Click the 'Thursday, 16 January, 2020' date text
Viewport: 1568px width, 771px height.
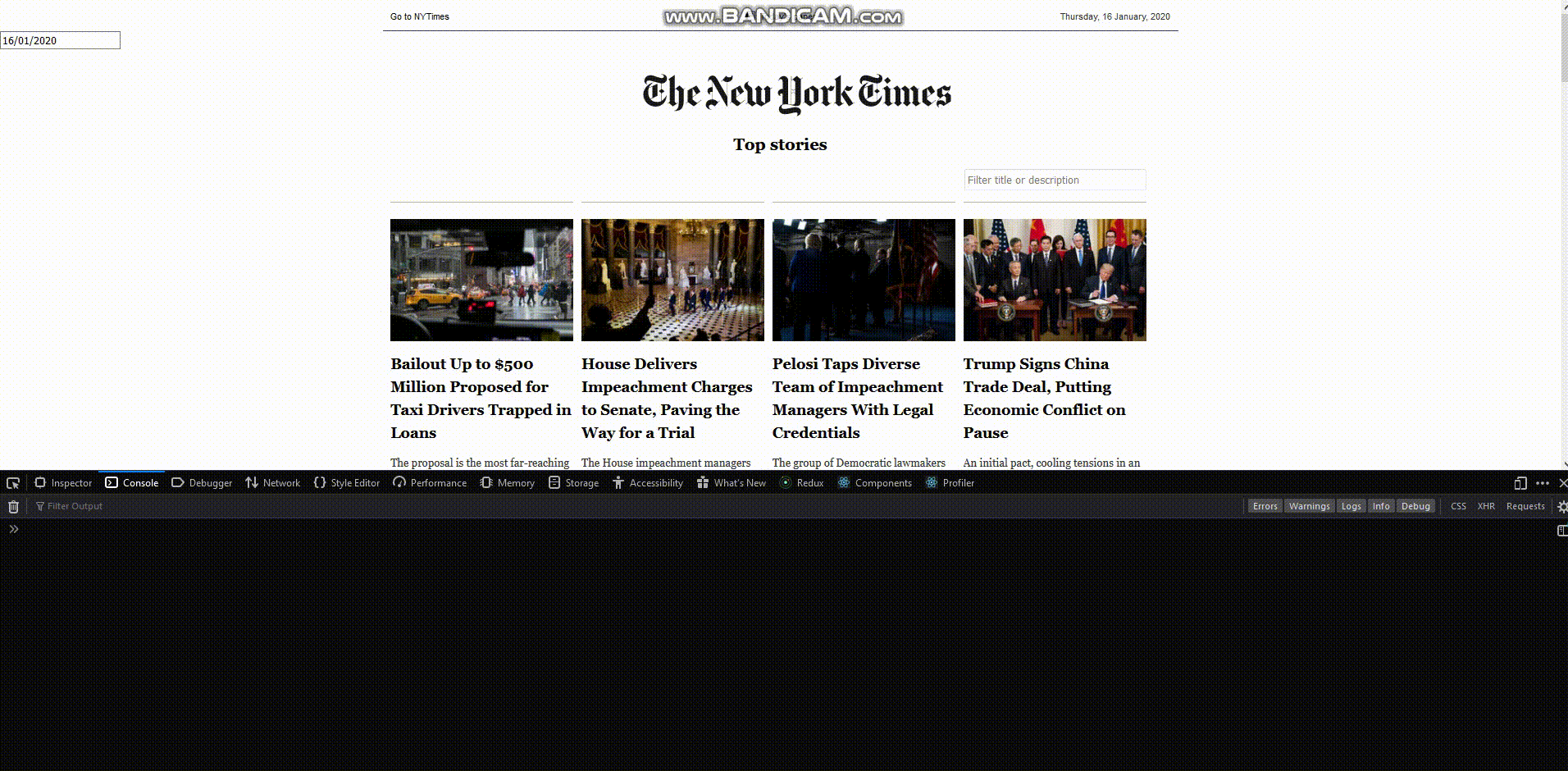pyautogui.click(x=1114, y=16)
